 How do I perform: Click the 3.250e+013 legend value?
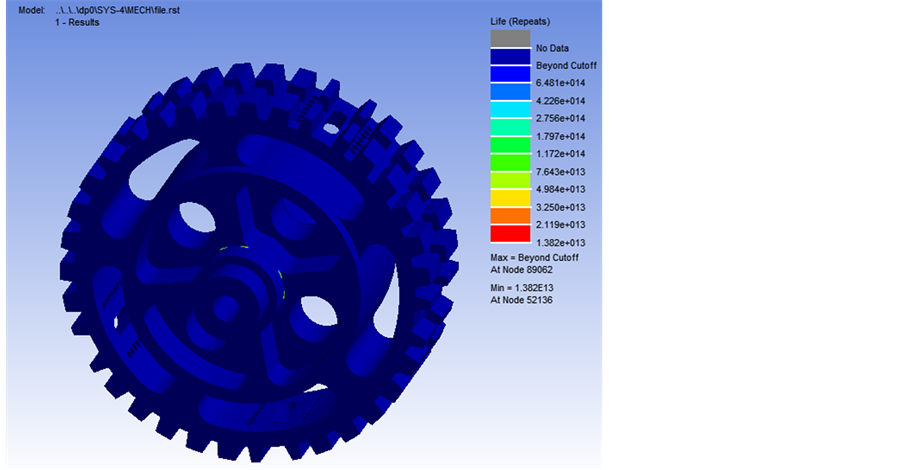[560, 206]
